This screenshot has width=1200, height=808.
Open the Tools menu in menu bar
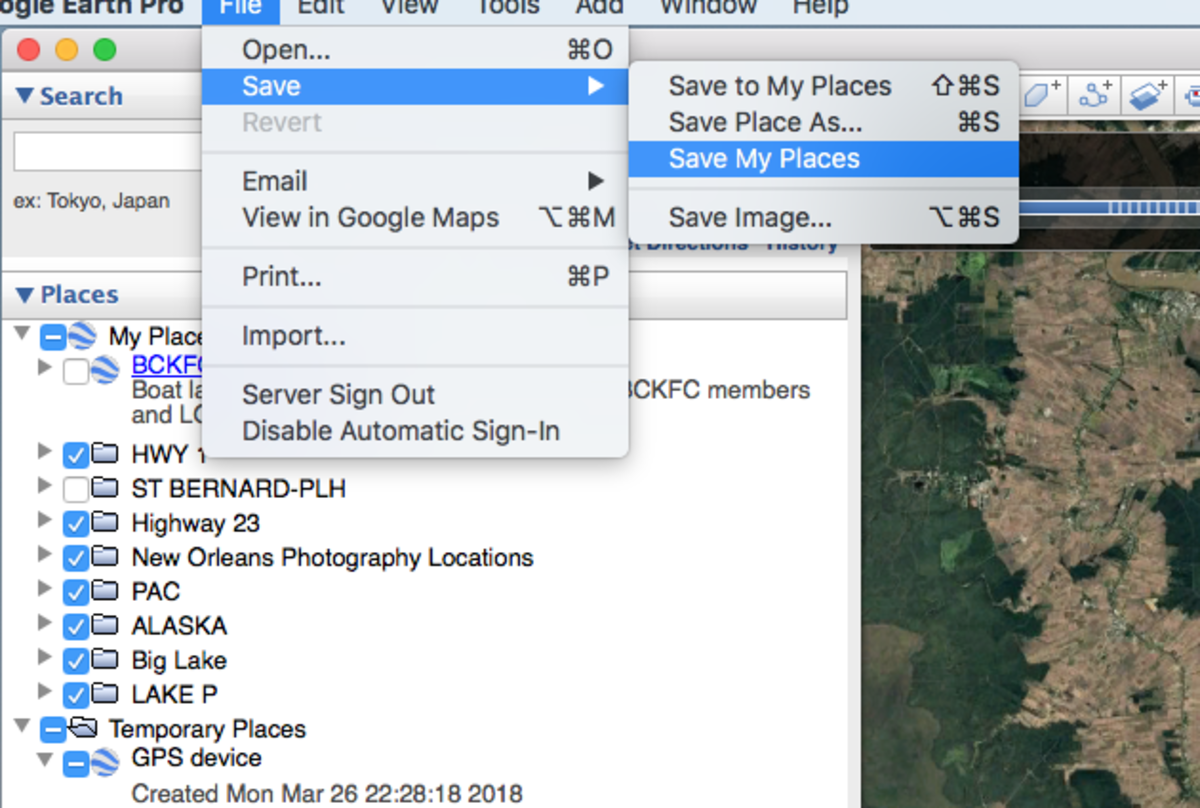tap(507, 8)
